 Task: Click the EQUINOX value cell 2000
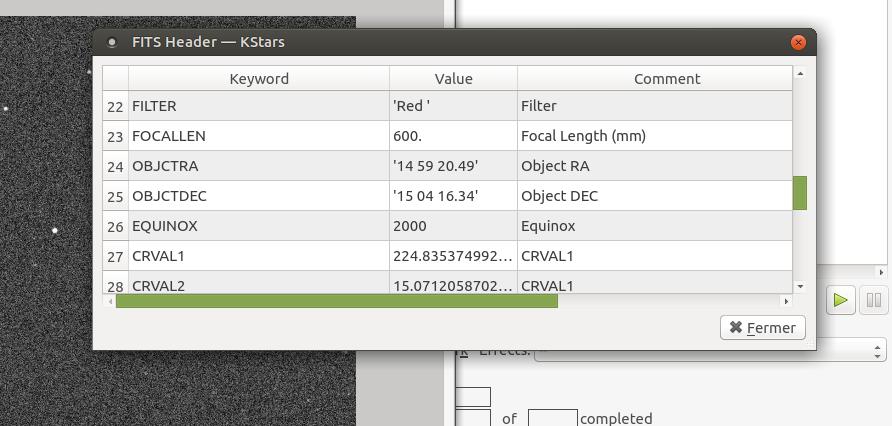point(453,226)
